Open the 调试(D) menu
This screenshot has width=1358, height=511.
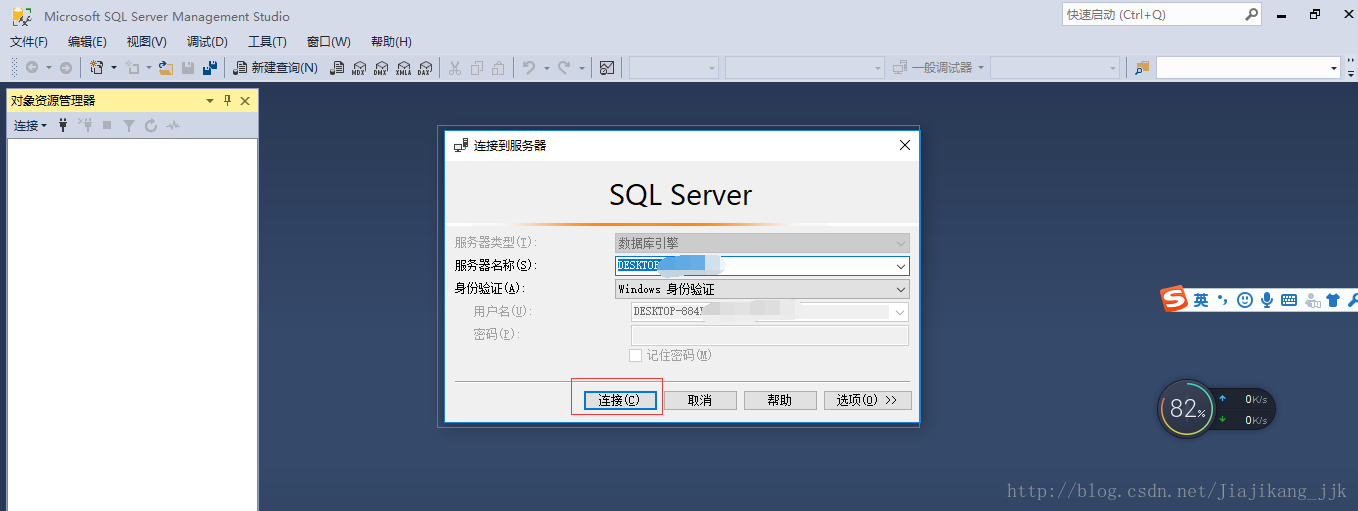pos(207,42)
